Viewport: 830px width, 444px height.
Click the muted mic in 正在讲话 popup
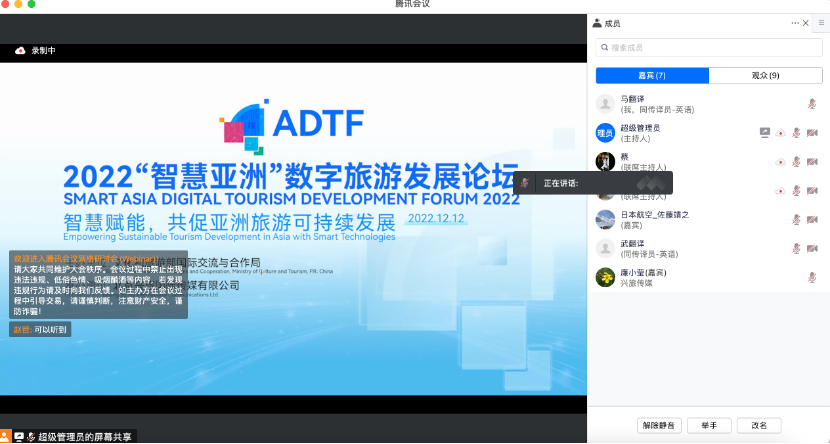pyautogui.click(x=524, y=183)
